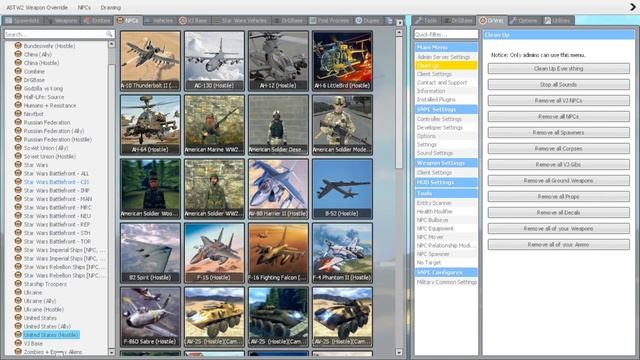The height and width of the screenshot is (360, 640).
Task: Click icon beside Half-Life: Source category
Action: [x=18, y=96]
